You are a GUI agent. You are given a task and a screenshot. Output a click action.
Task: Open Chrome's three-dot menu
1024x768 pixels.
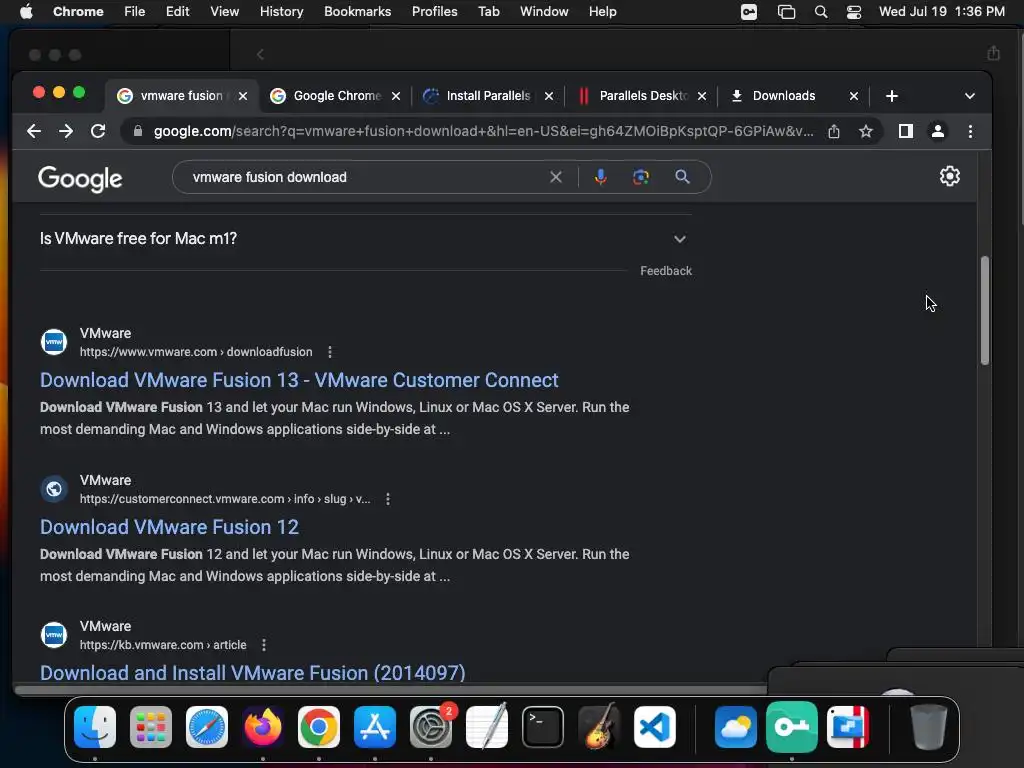coord(970,131)
